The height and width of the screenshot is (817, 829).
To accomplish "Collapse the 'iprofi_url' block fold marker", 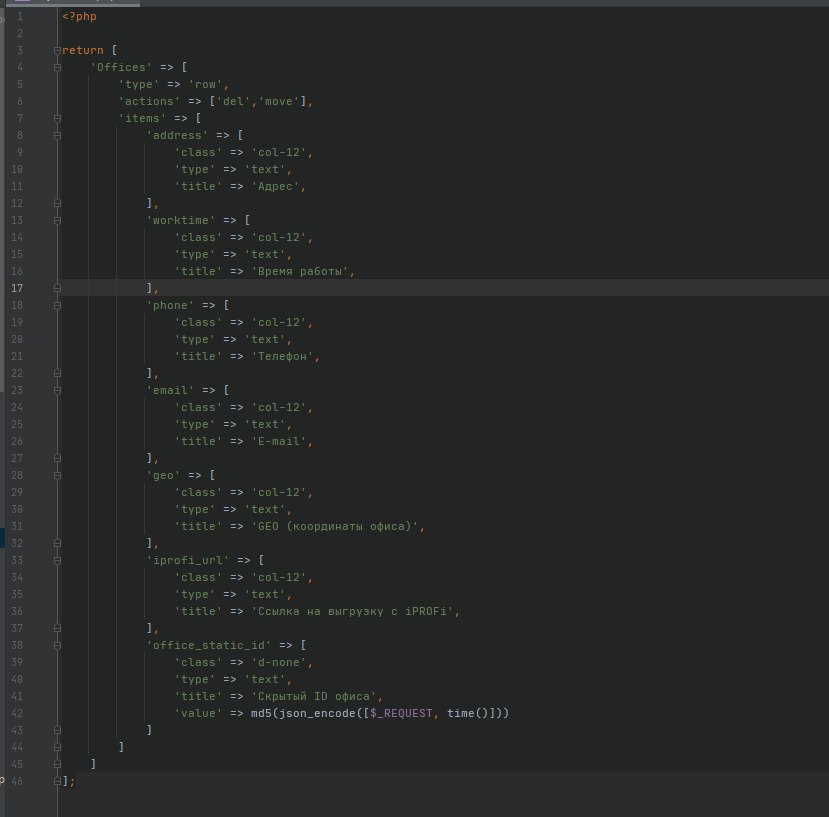I will click(57, 560).
